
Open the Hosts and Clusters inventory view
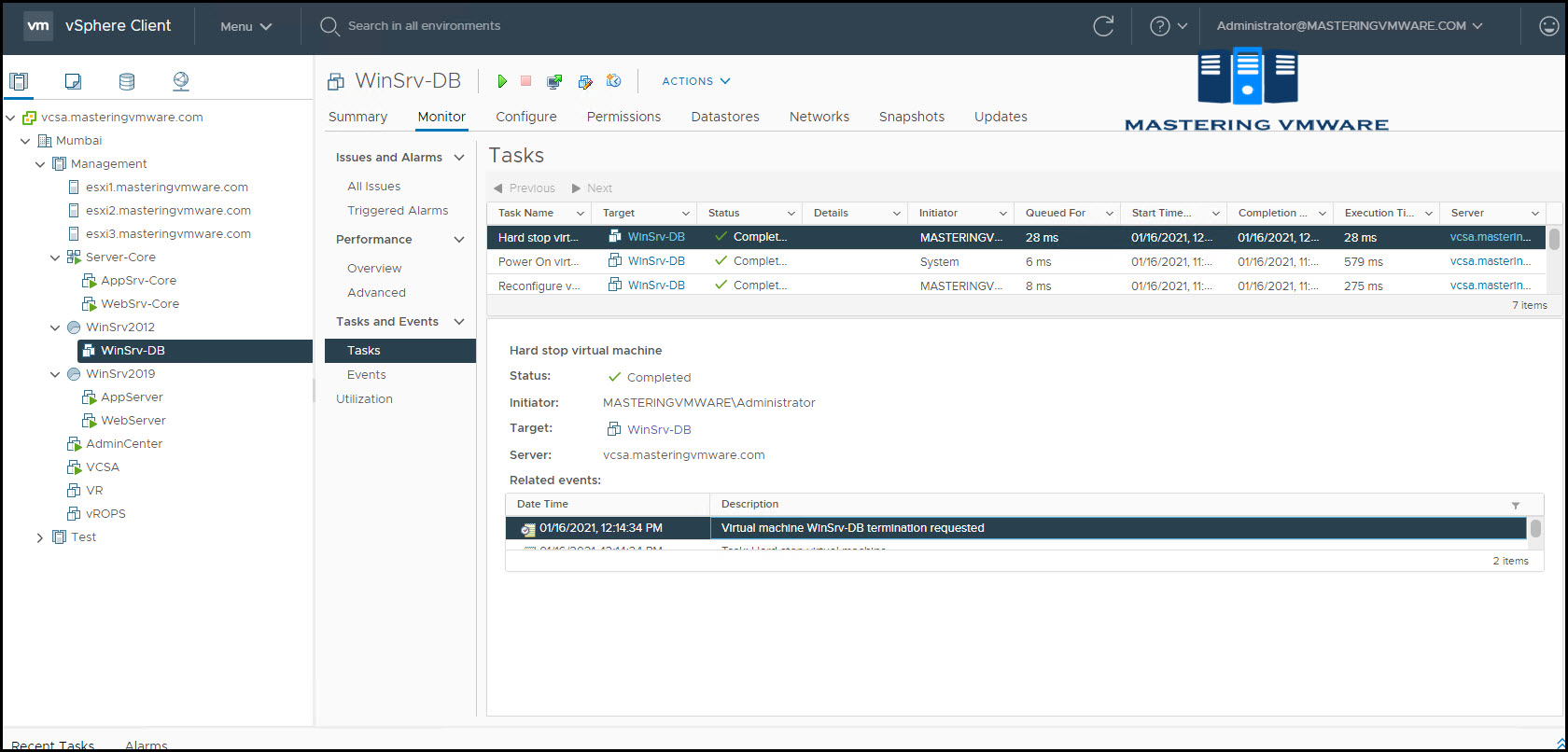pyautogui.click(x=19, y=81)
